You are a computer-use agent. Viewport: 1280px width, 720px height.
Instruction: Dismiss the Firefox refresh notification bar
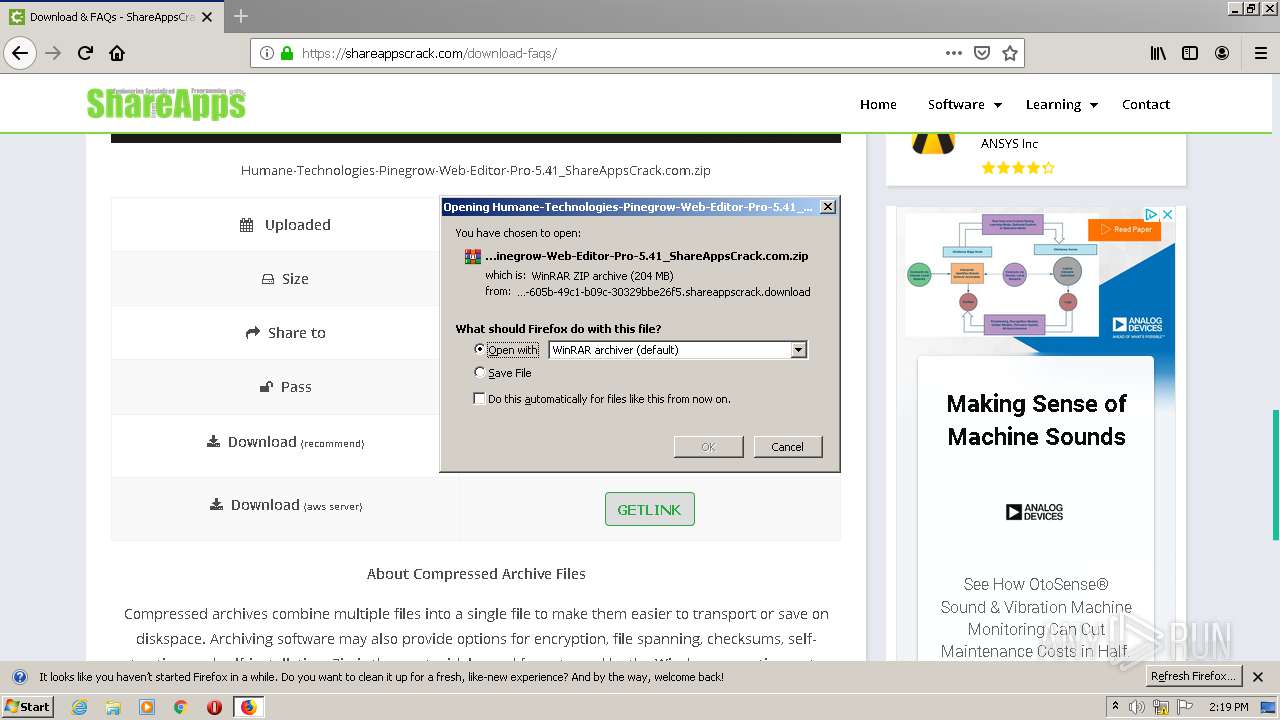(x=1258, y=676)
